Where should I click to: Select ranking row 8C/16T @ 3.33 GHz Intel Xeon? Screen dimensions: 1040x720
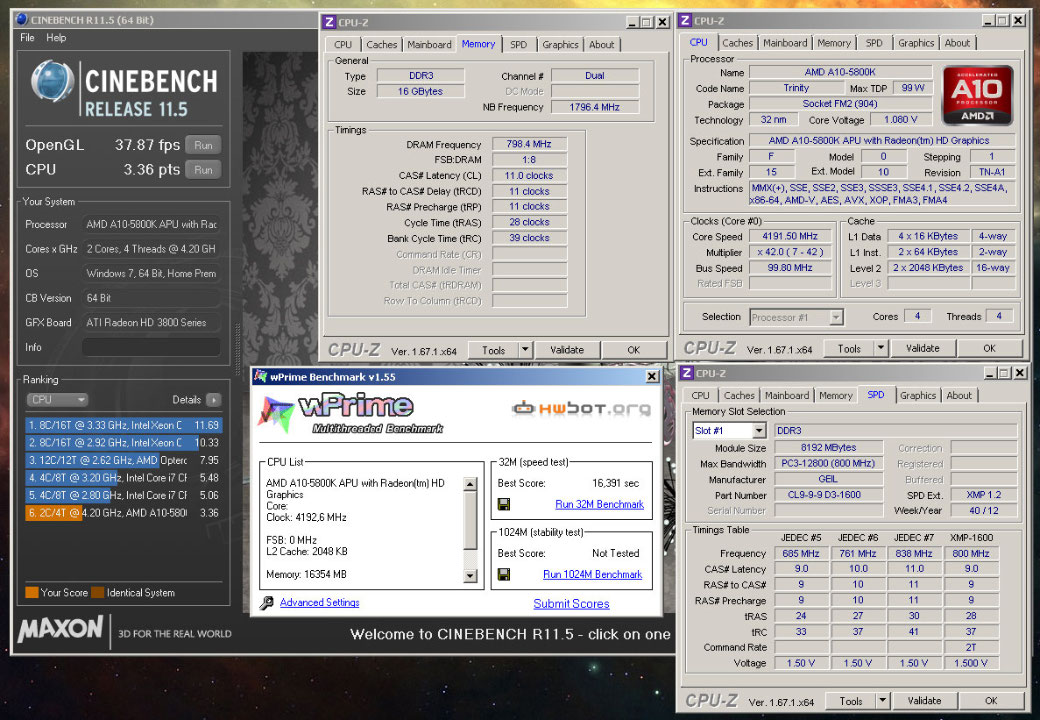(x=123, y=425)
